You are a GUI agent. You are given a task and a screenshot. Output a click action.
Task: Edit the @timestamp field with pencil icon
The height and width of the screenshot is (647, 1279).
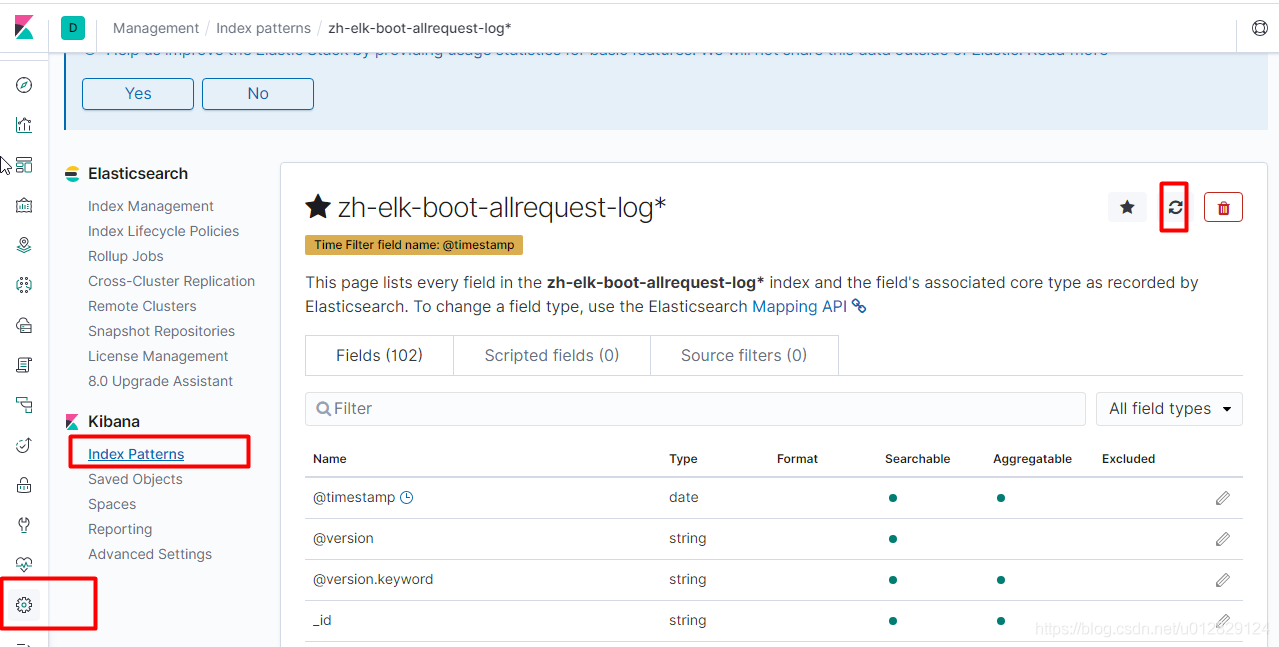point(1222,498)
